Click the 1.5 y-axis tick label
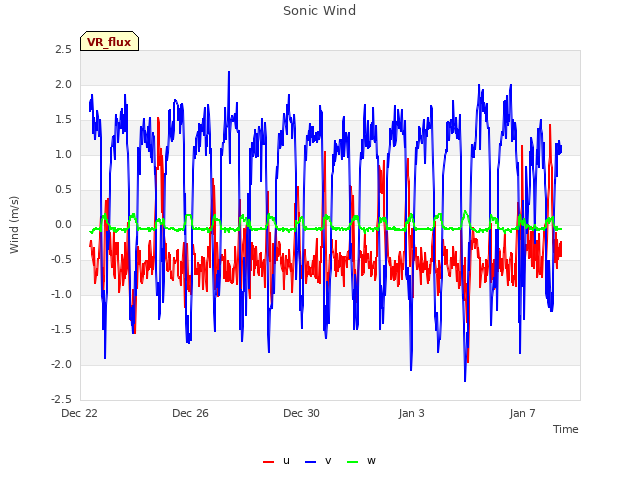 click(64, 120)
